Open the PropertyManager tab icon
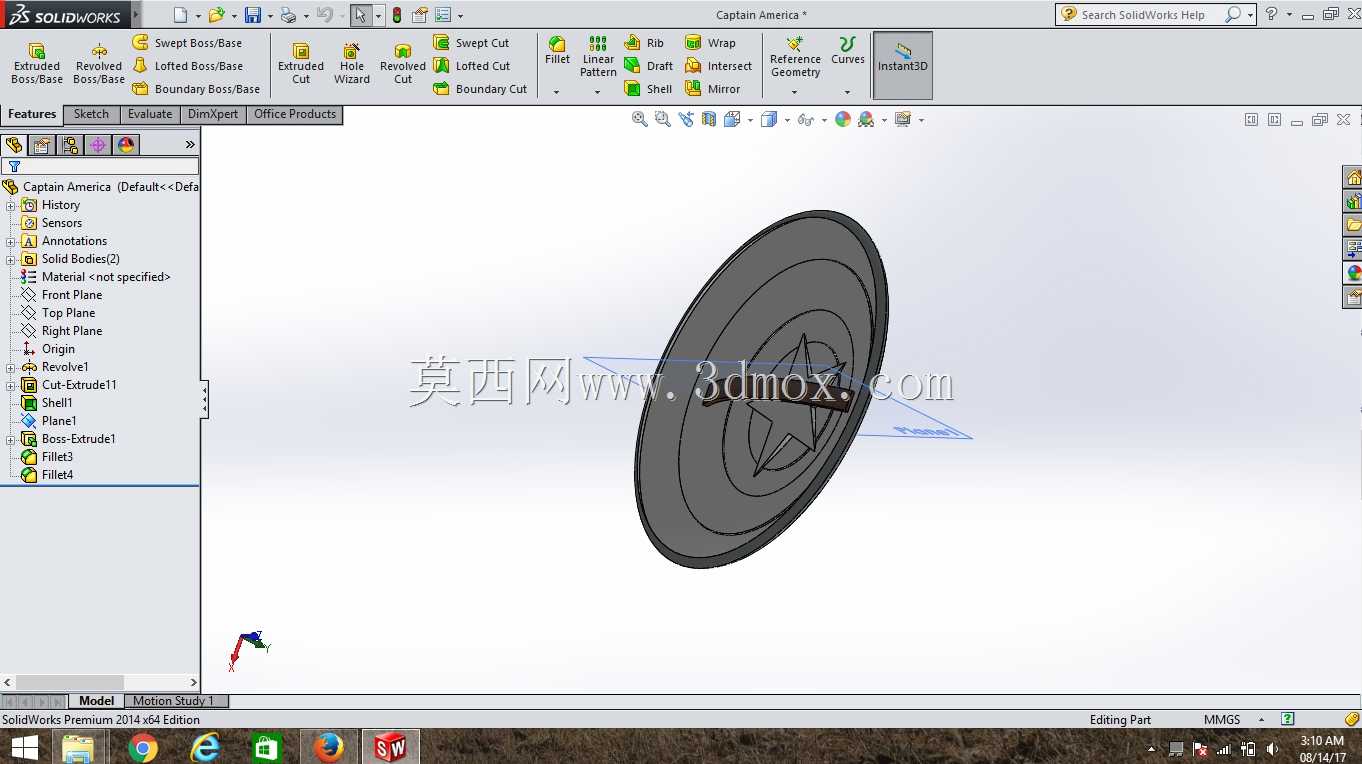Image resolution: width=1362 pixels, height=764 pixels. [x=42, y=145]
